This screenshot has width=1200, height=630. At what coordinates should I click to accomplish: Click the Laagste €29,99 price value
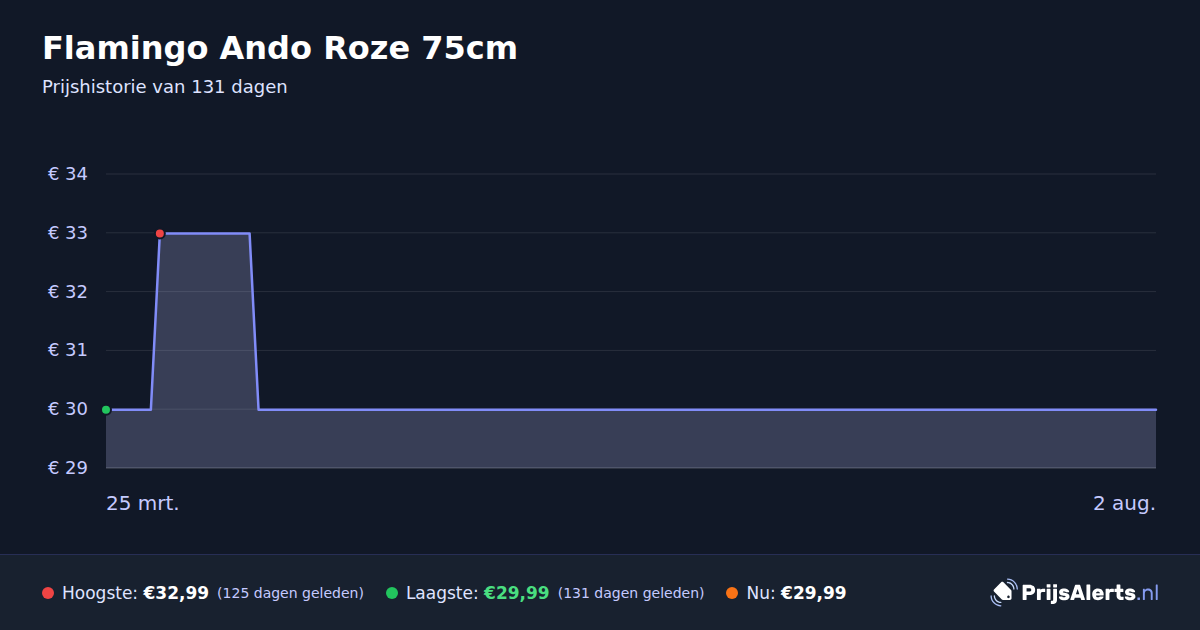click(516, 593)
